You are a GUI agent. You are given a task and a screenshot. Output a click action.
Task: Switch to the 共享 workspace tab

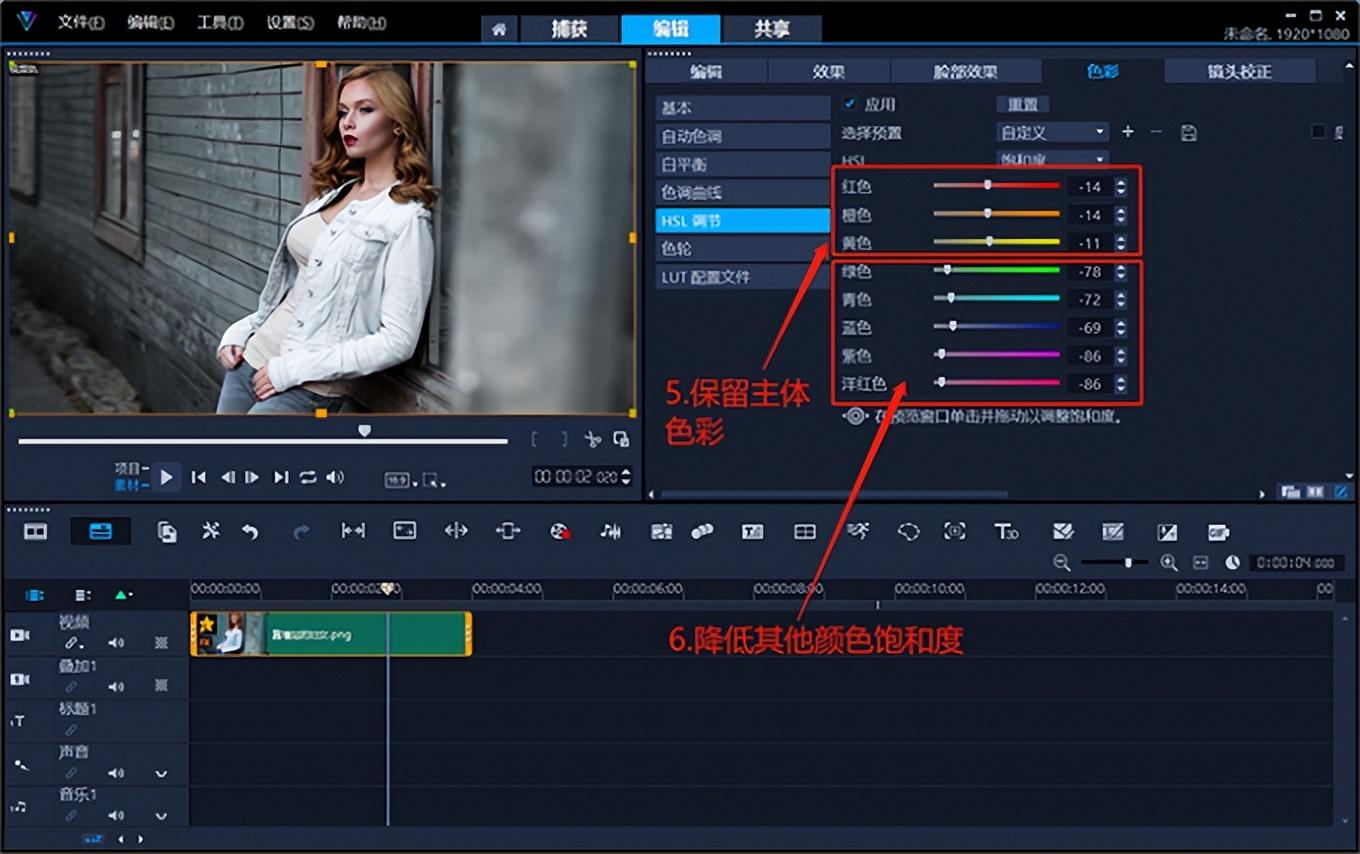(x=772, y=29)
